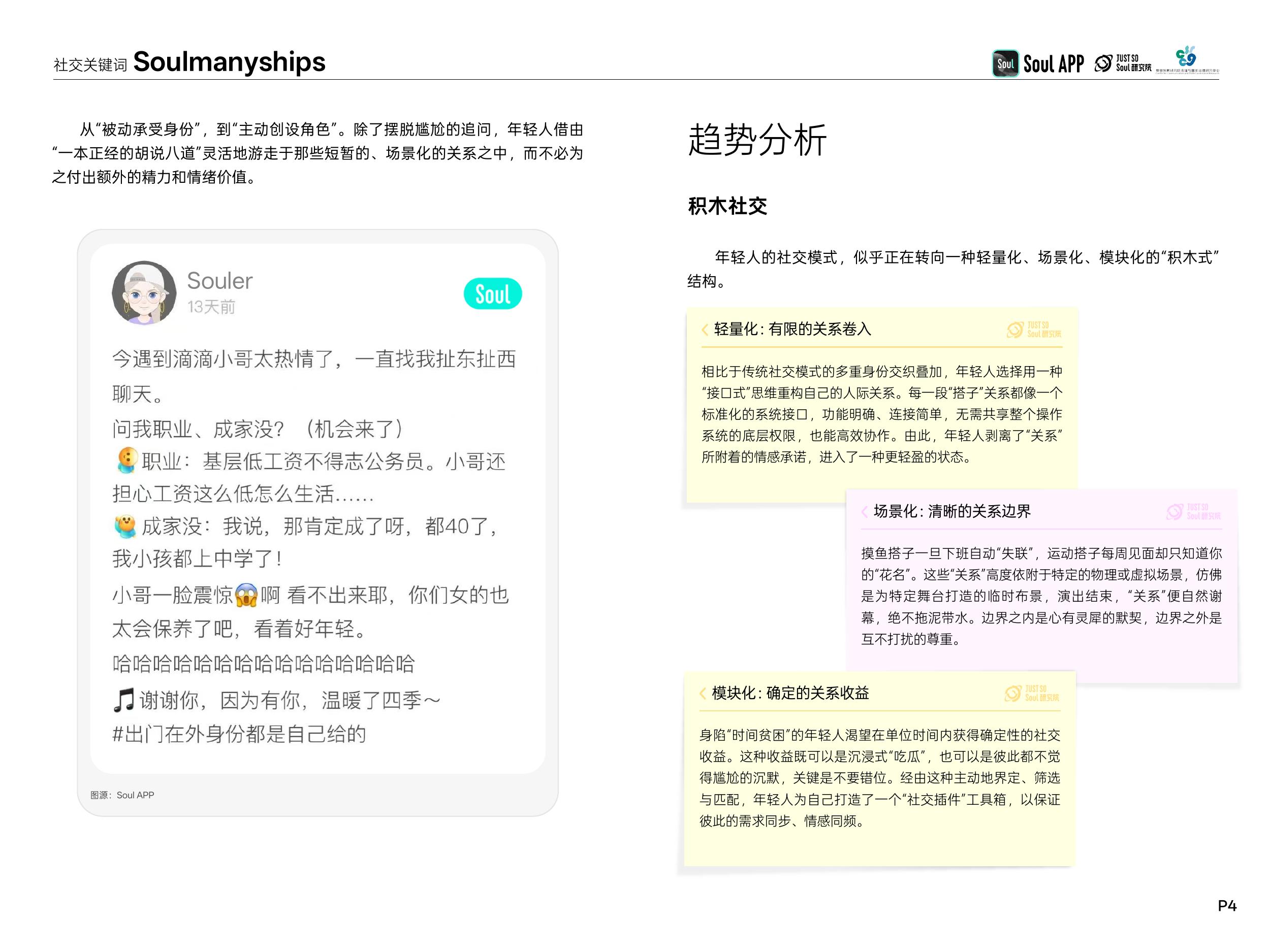Image resolution: width=1270 pixels, height=952 pixels.
Task: Click the P4 page number
Action: [x=1227, y=905]
